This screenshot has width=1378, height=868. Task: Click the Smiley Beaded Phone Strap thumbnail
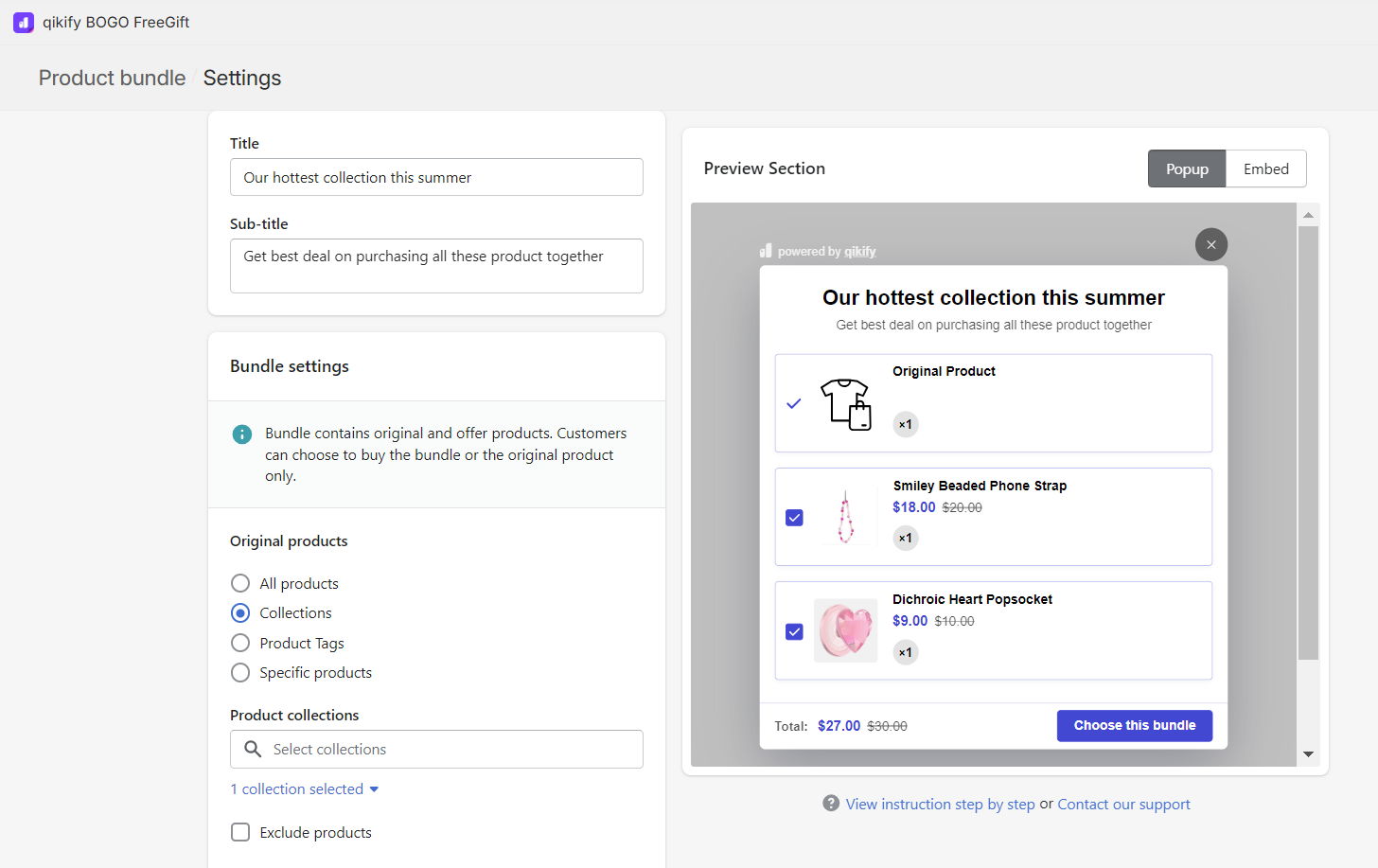[845, 517]
